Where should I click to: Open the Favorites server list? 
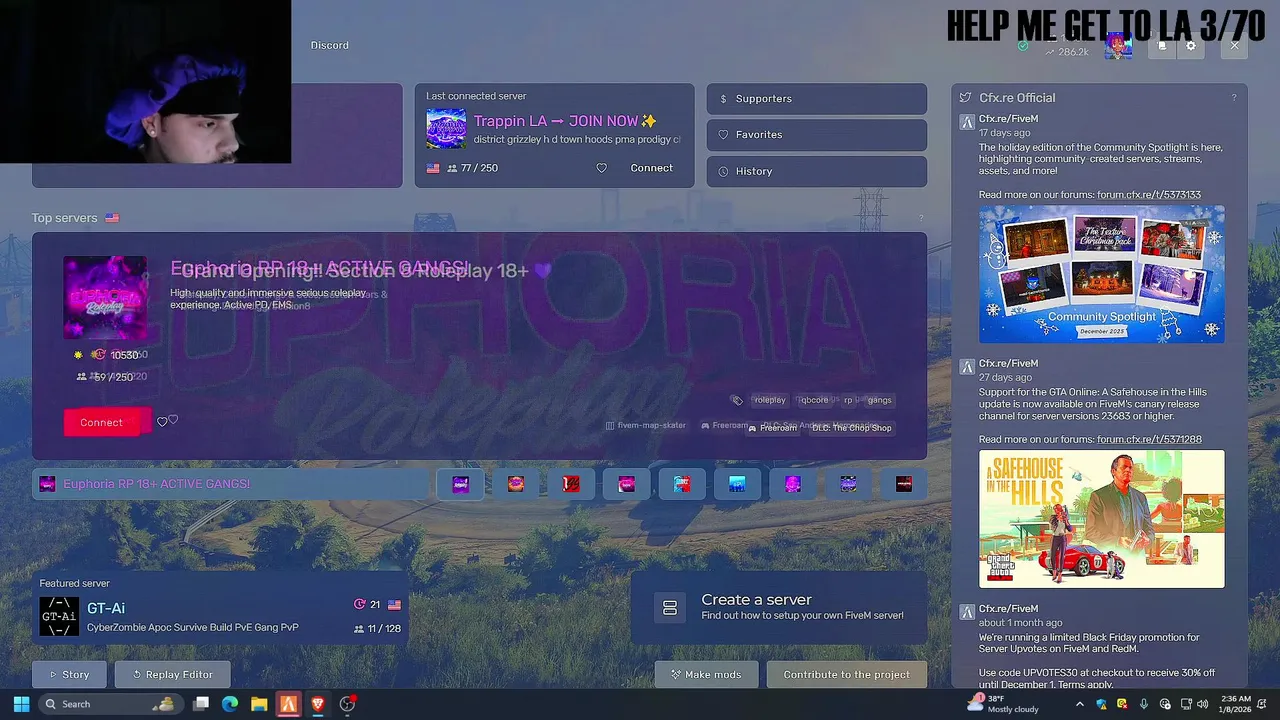pyautogui.click(x=817, y=135)
